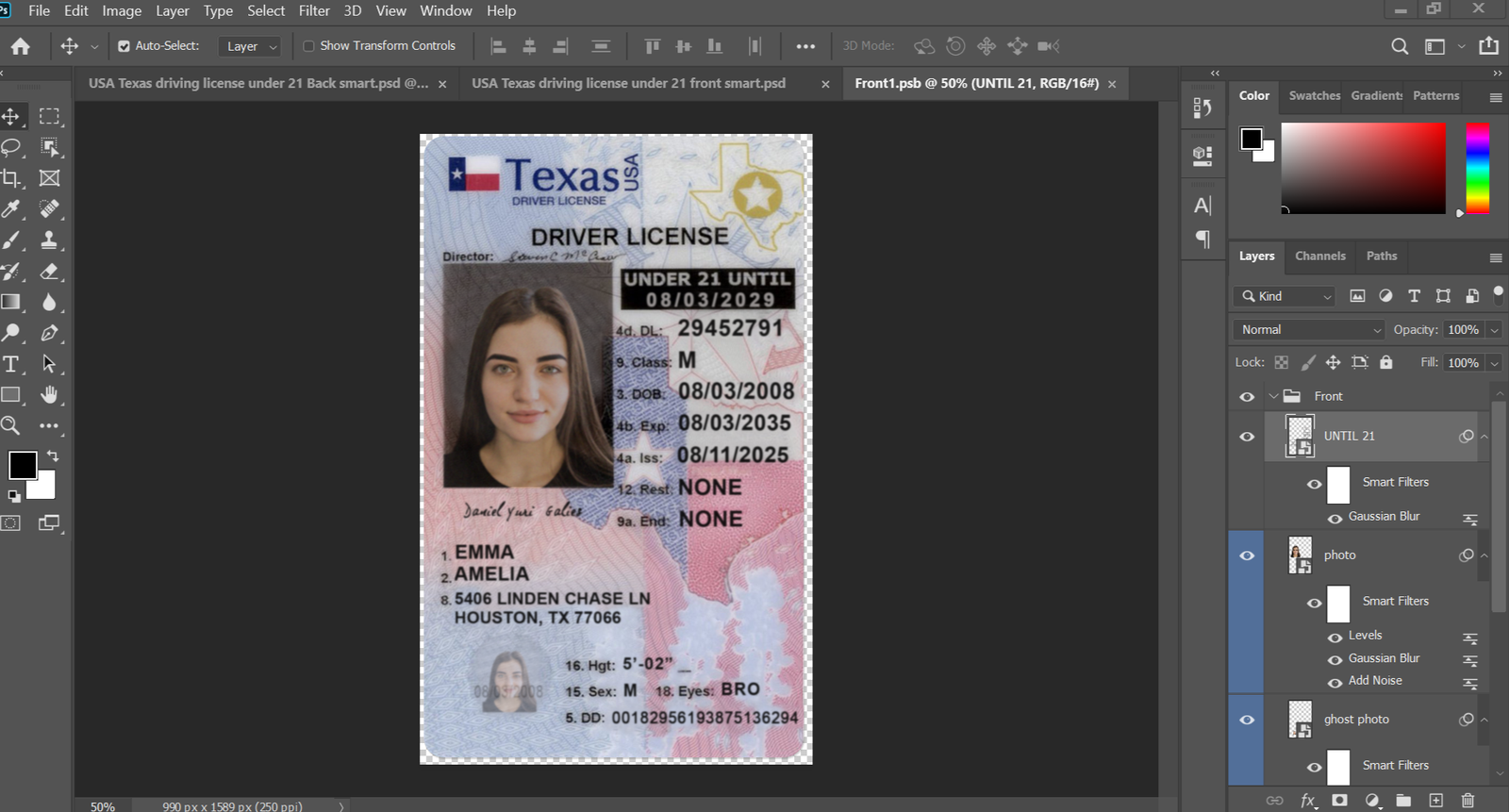Select the Crop tool
This screenshot has width=1509, height=812.
tap(10, 178)
